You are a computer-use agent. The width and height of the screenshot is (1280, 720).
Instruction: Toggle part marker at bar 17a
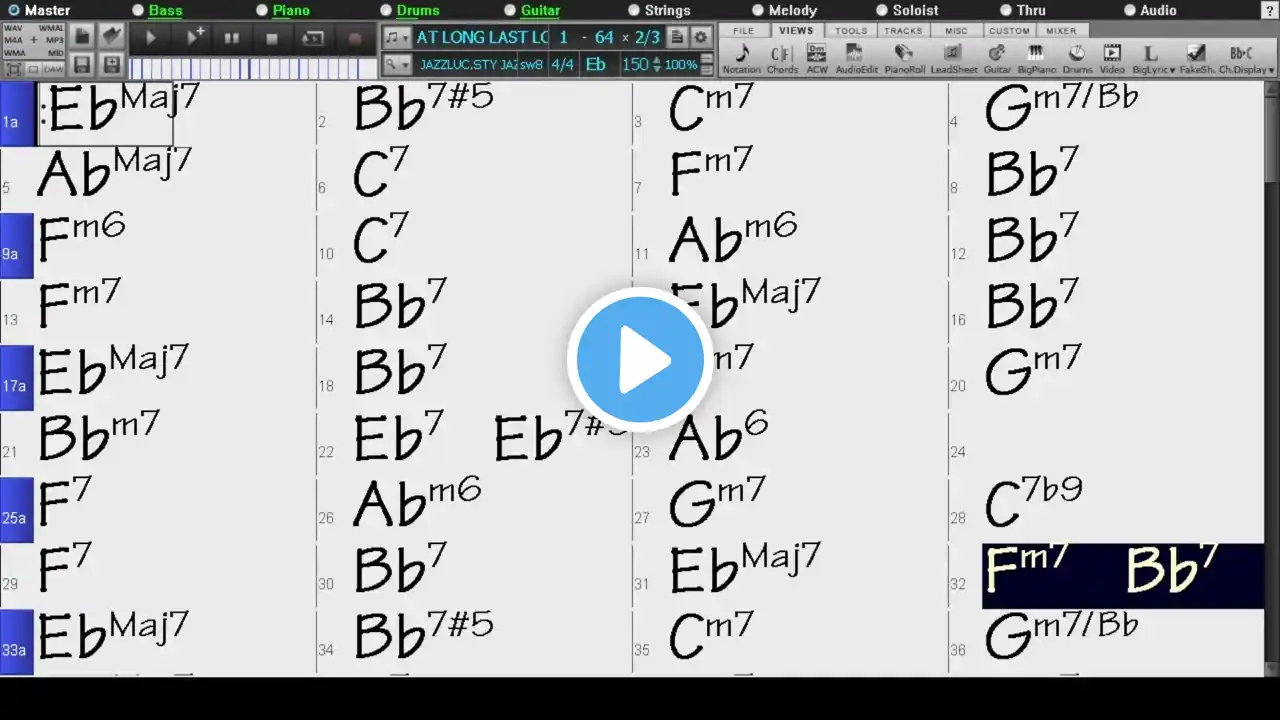click(x=16, y=378)
